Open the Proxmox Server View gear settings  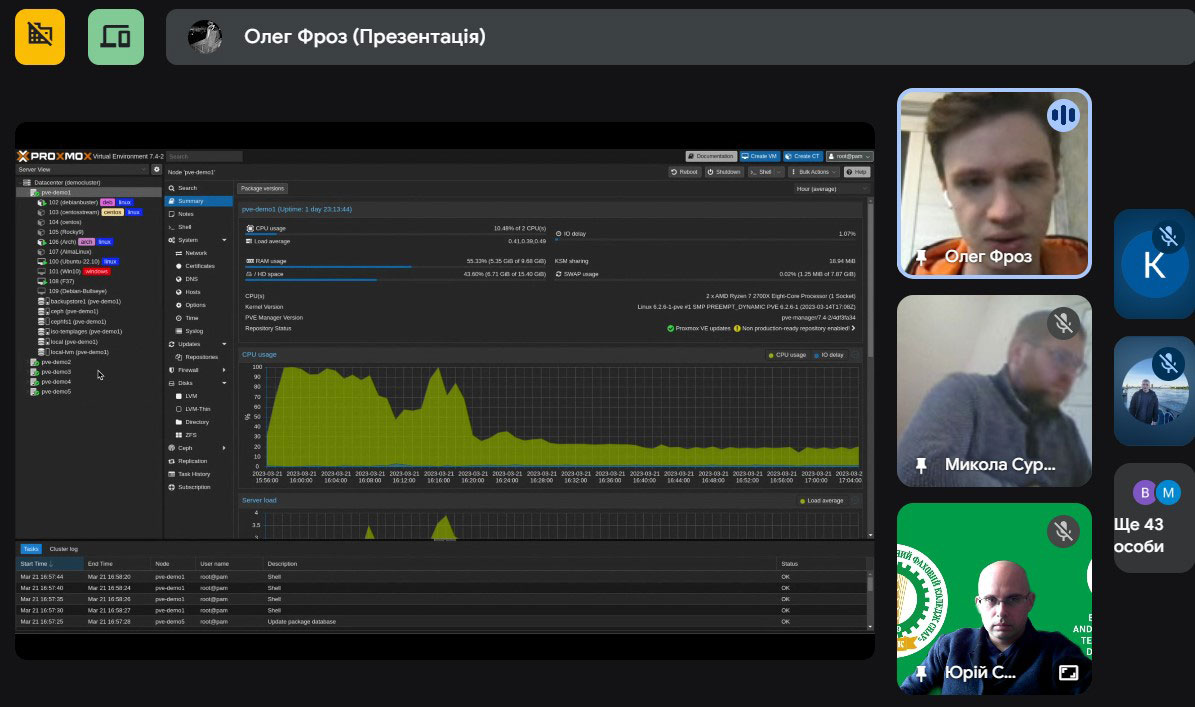tap(156, 170)
